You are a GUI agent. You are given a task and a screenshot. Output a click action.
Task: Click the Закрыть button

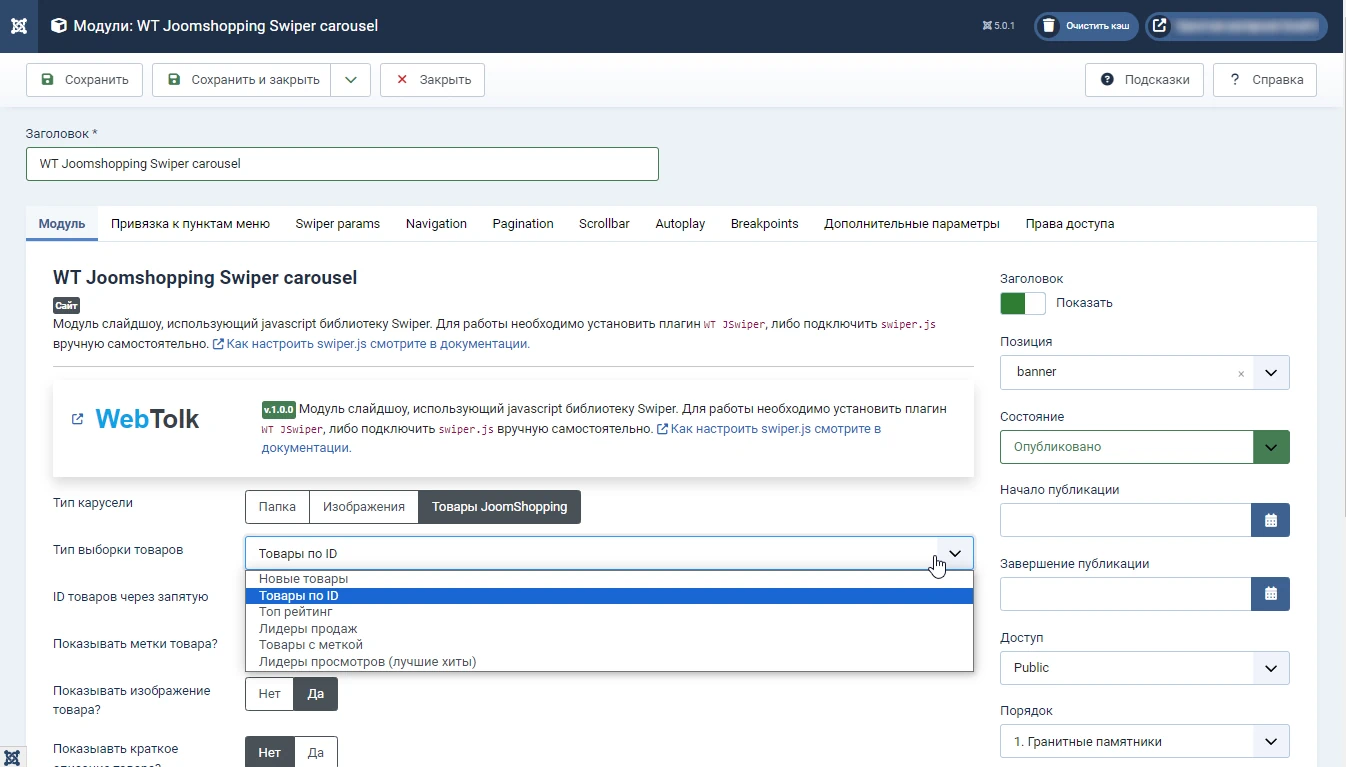(x=432, y=80)
